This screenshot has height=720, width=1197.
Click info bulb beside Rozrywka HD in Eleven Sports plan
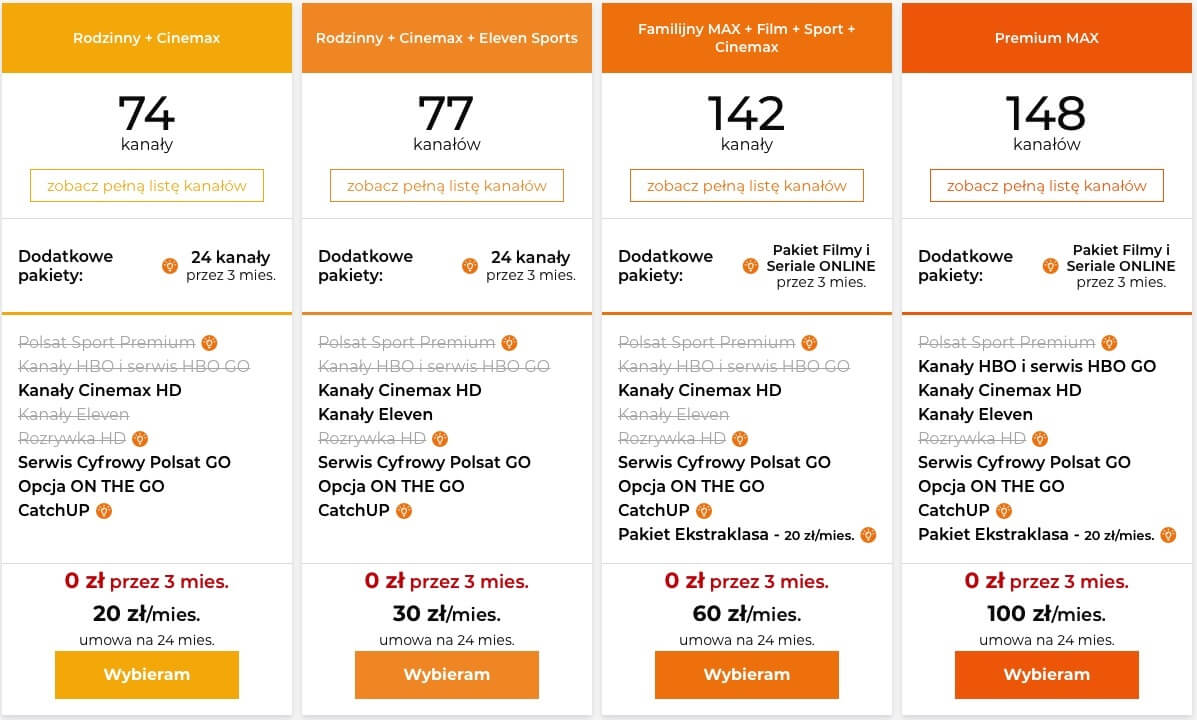coord(440,439)
